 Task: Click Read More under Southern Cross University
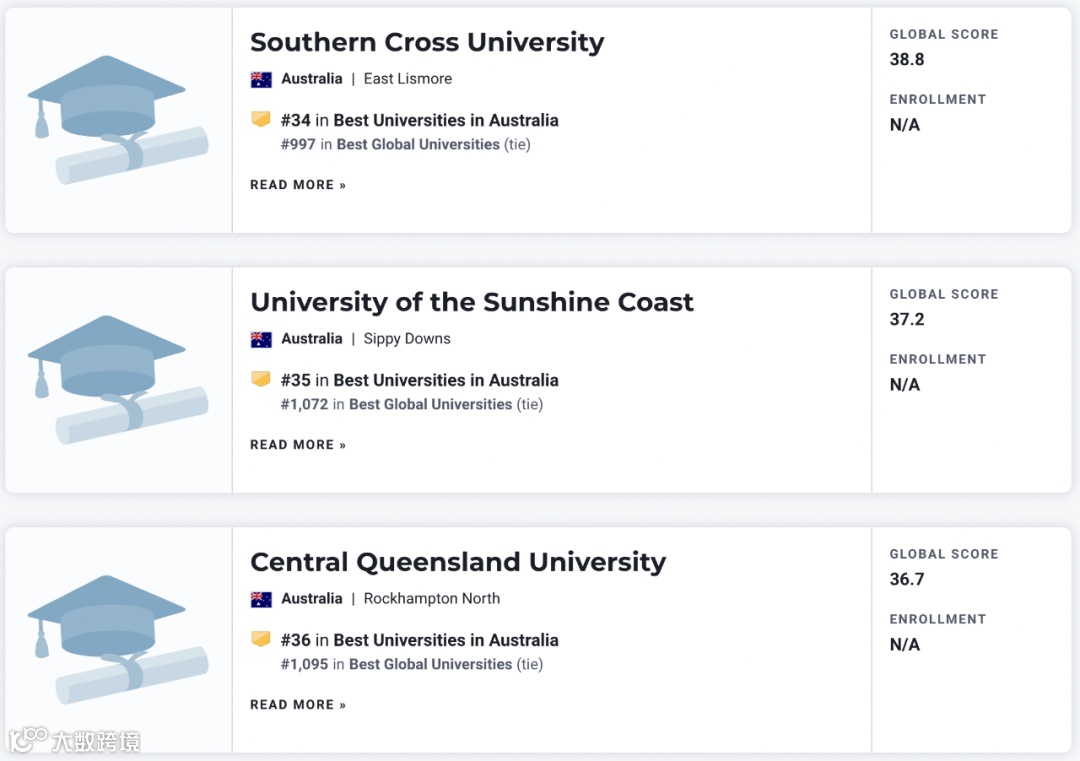pos(298,185)
